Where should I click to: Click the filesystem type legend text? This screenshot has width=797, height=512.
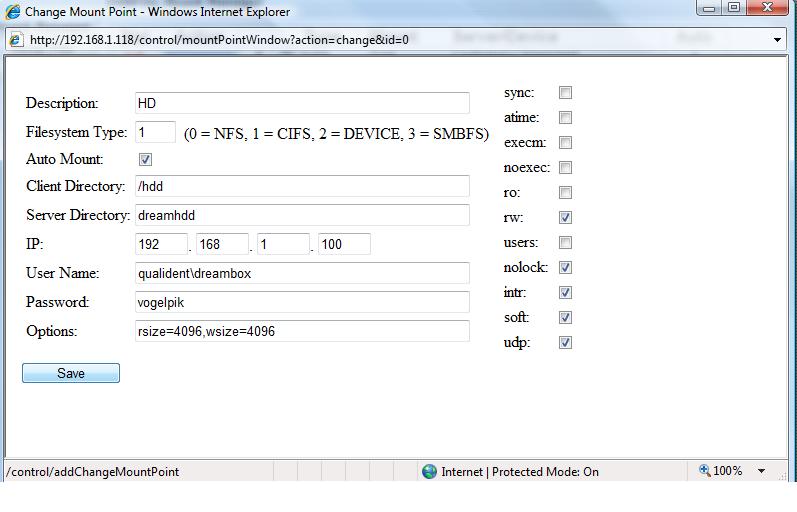pyautogui.click(x=336, y=134)
